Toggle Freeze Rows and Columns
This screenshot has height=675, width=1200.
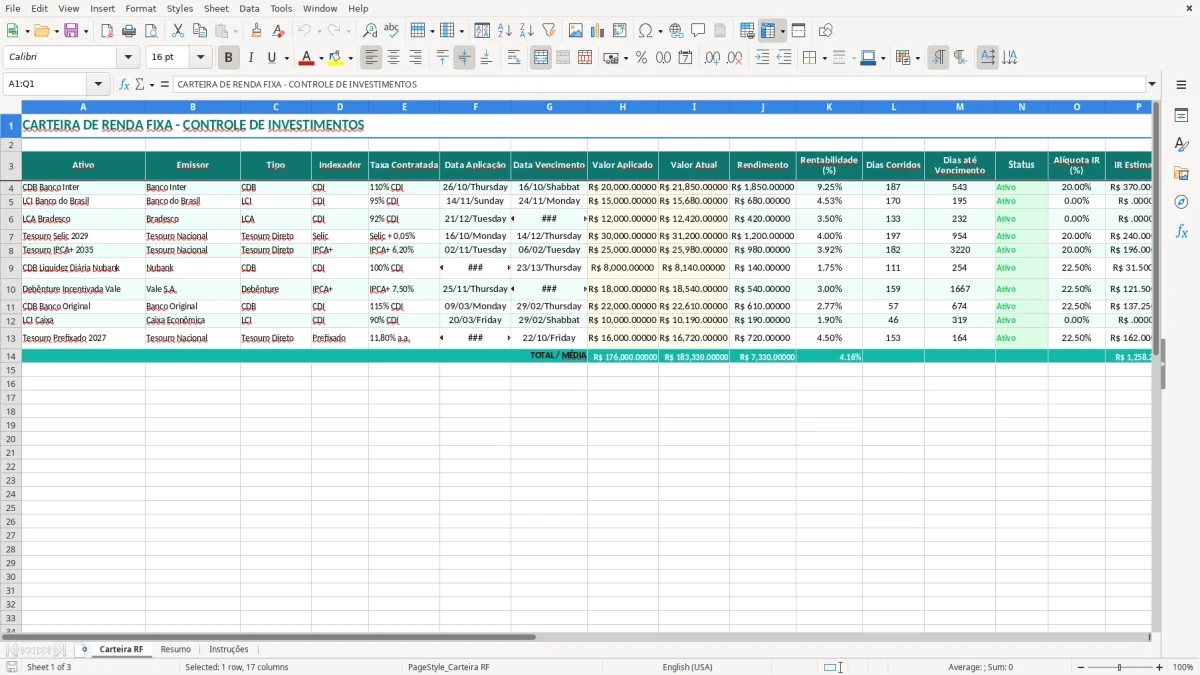tap(769, 31)
